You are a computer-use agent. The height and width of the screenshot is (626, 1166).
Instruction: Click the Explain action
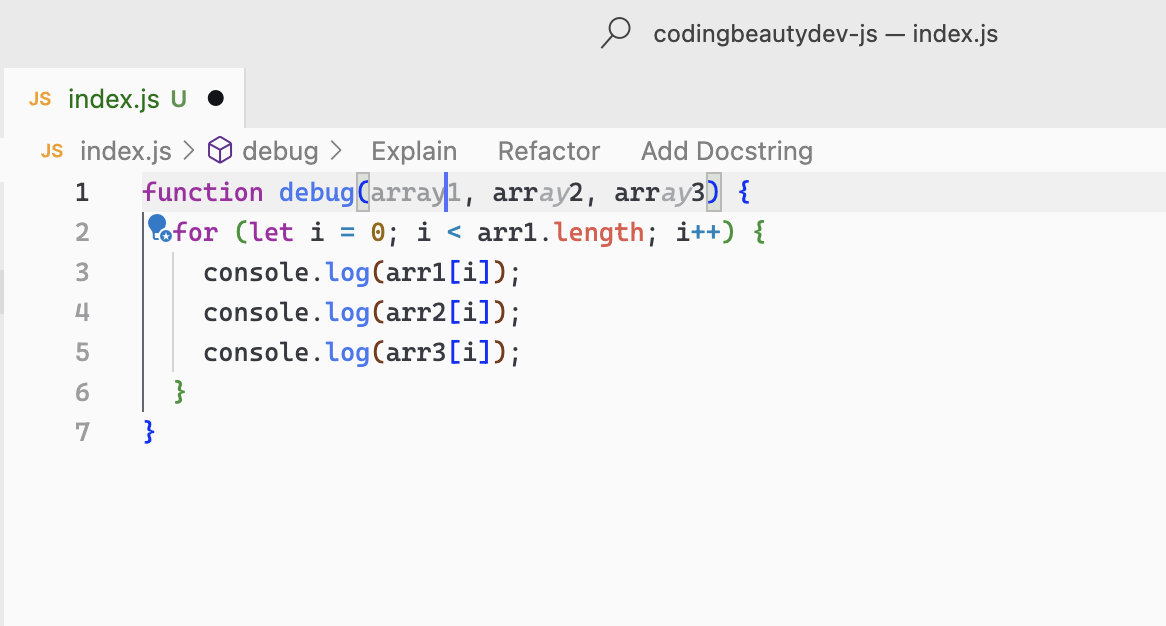tap(414, 151)
